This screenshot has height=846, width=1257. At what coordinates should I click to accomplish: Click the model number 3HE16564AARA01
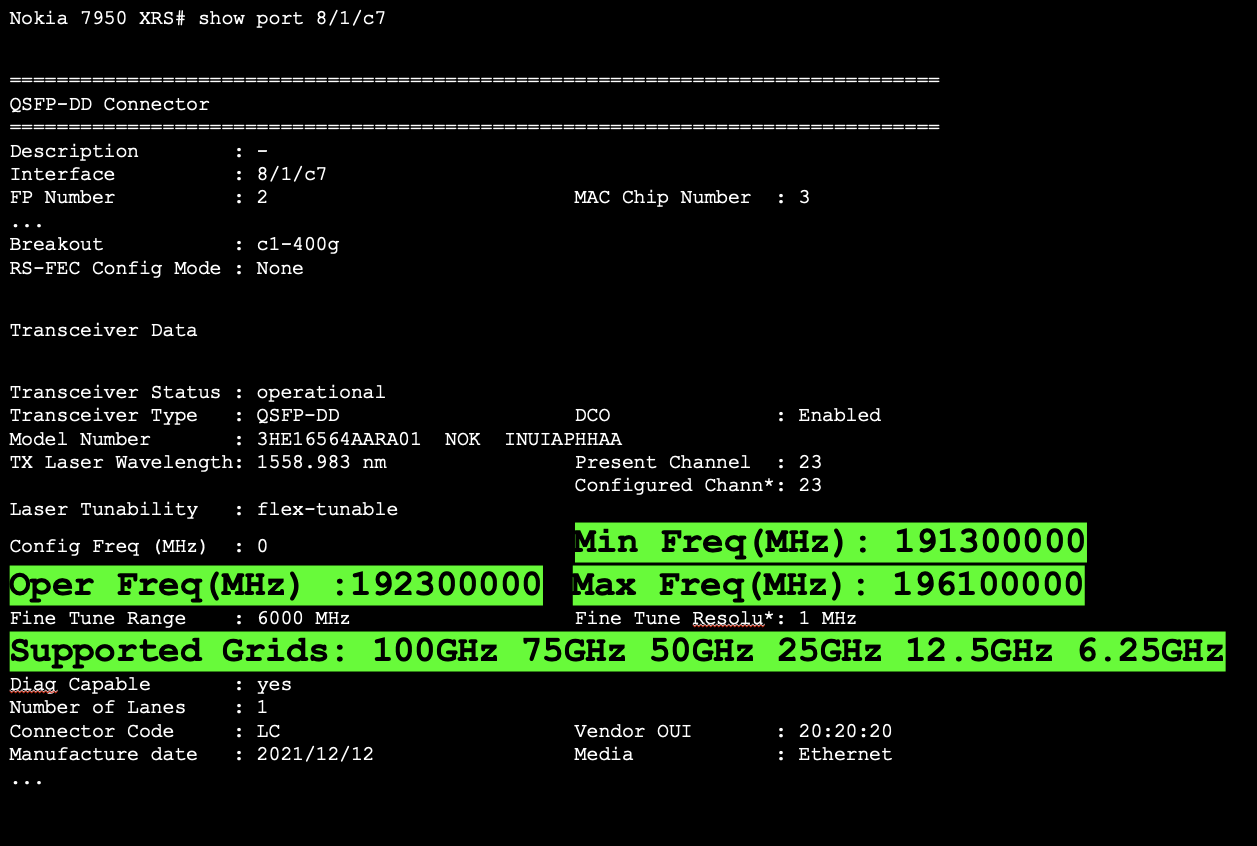click(x=338, y=439)
